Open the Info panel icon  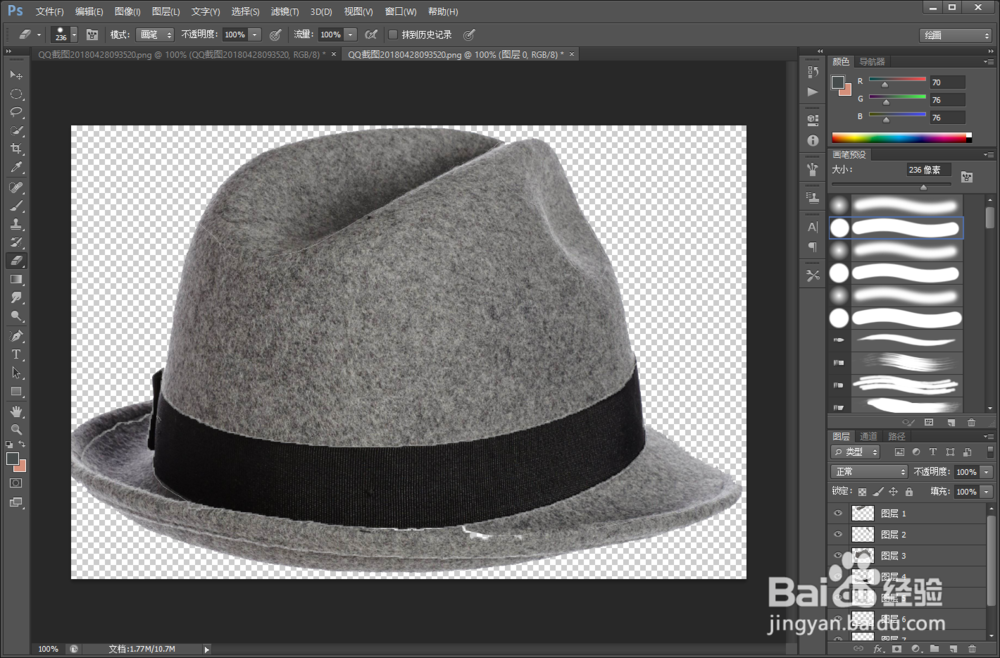(812, 140)
